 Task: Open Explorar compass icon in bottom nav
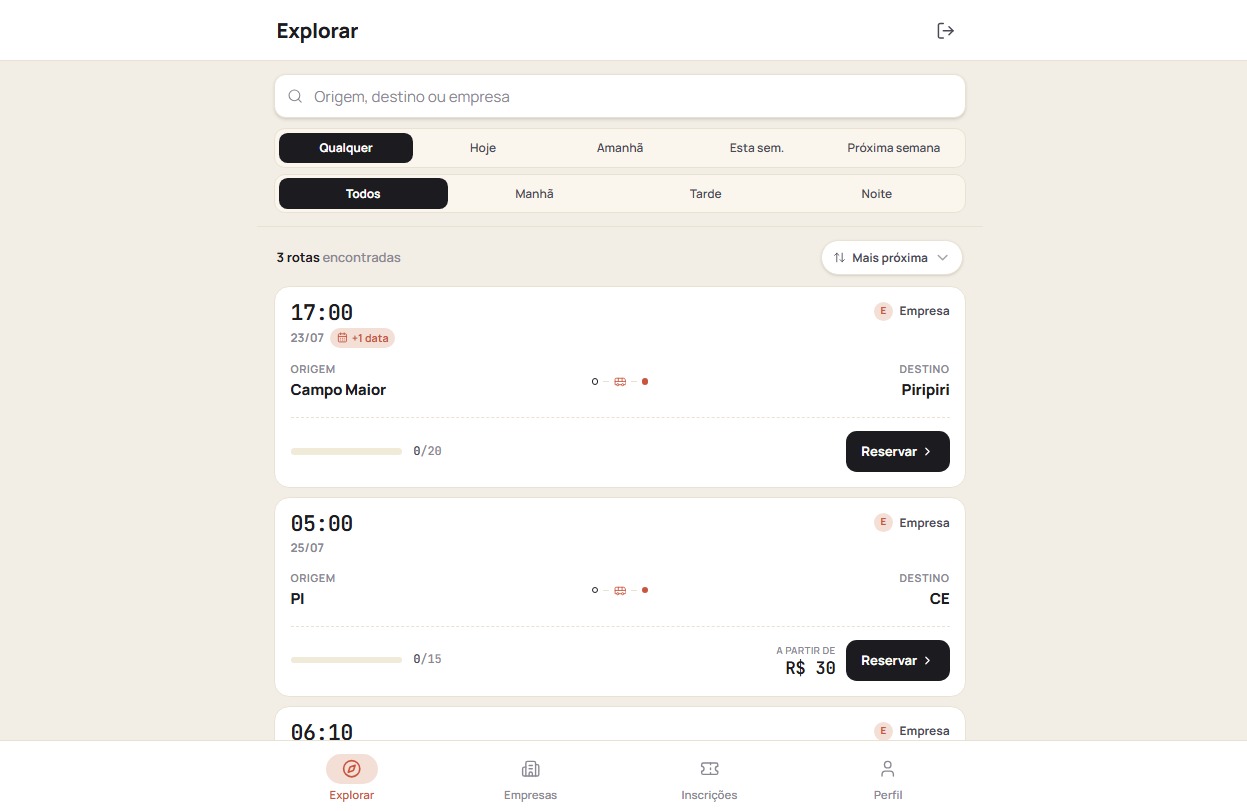point(352,768)
